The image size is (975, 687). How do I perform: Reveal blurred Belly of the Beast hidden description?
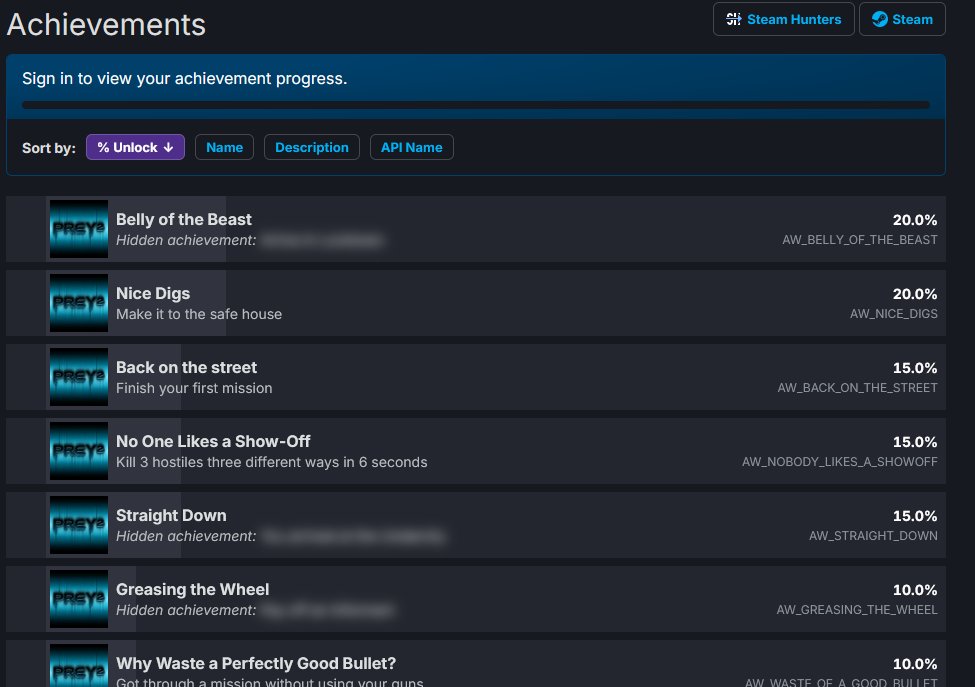(322, 241)
